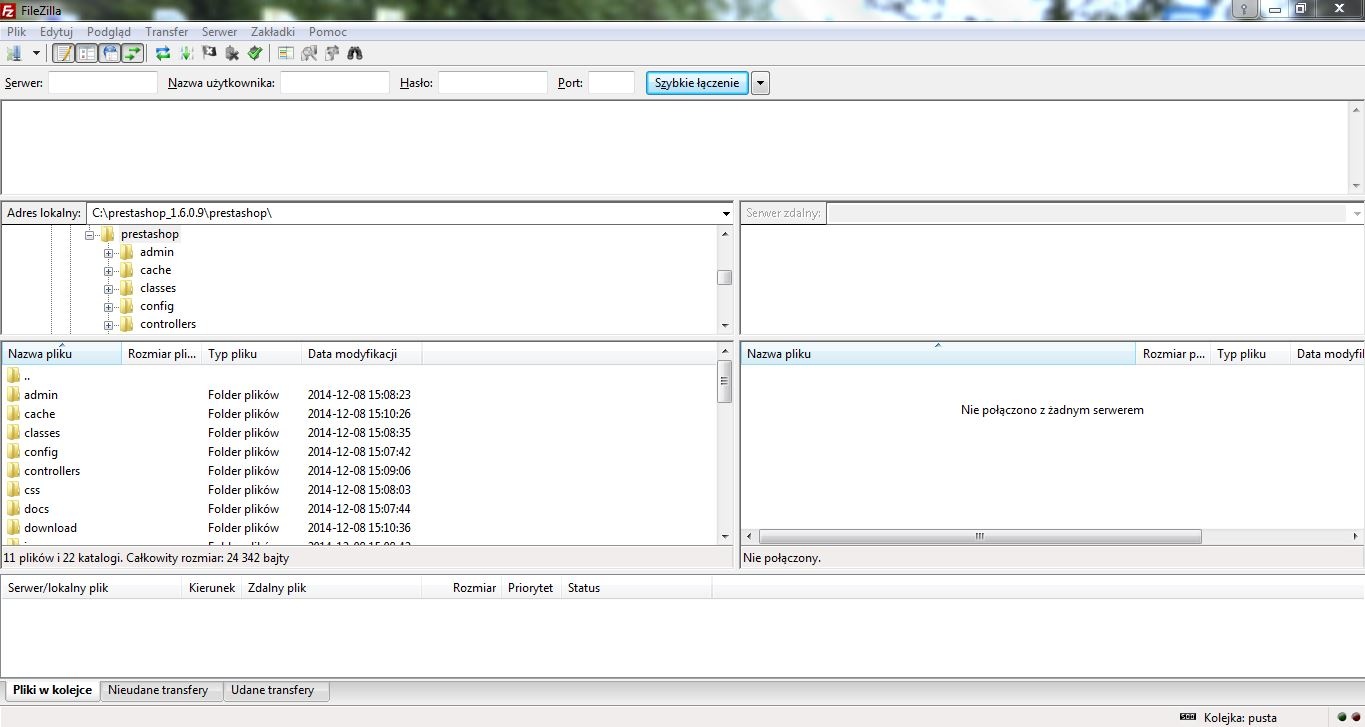This screenshot has width=1365, height=727.
Task: Expand the cache tree node
Action: coord(108,271)
